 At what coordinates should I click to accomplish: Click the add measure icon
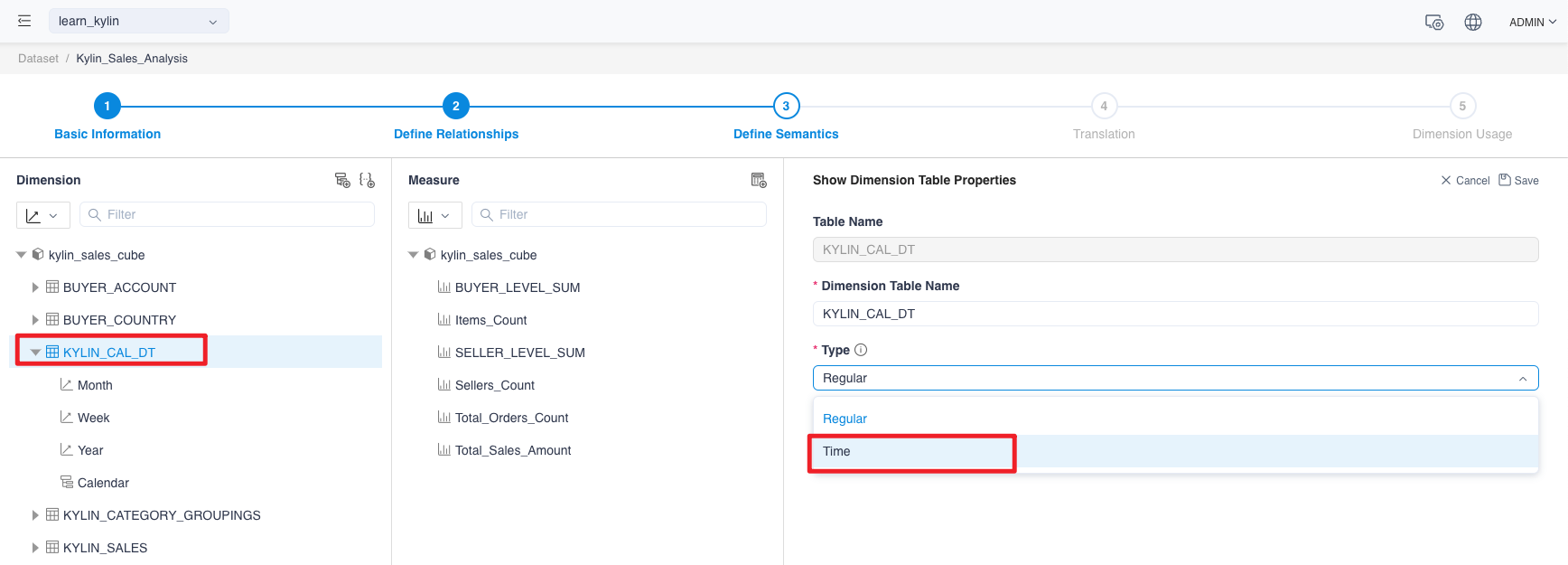tap(759, 180)
